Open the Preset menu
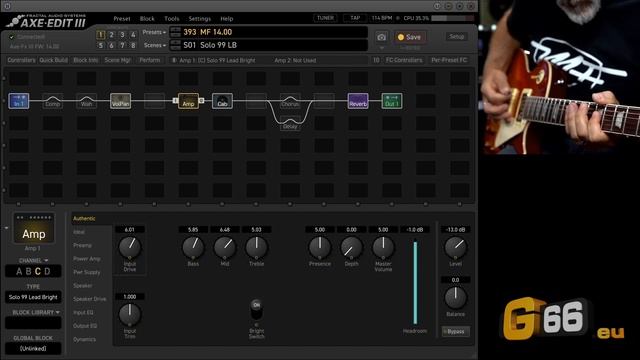640x360 pixels. pos(122,19)
